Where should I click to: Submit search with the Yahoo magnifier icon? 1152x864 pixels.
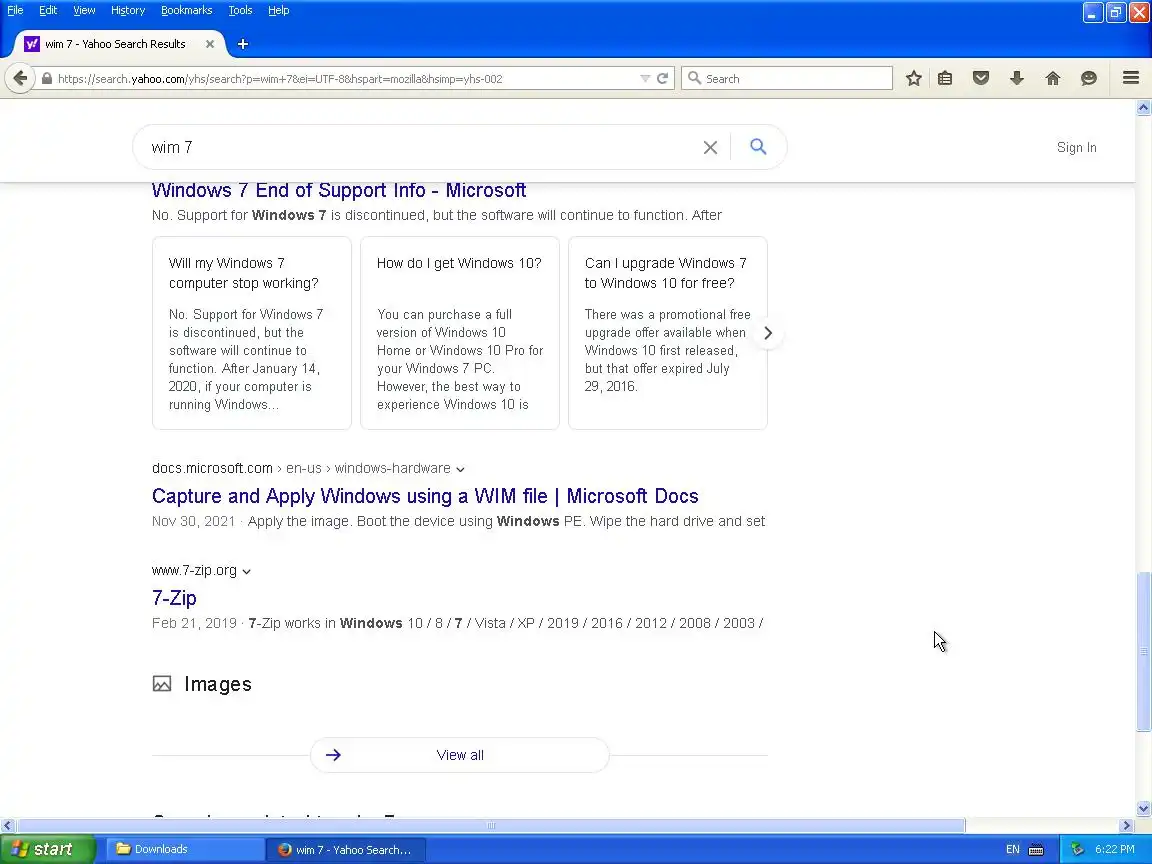click(x=758, y=147)
